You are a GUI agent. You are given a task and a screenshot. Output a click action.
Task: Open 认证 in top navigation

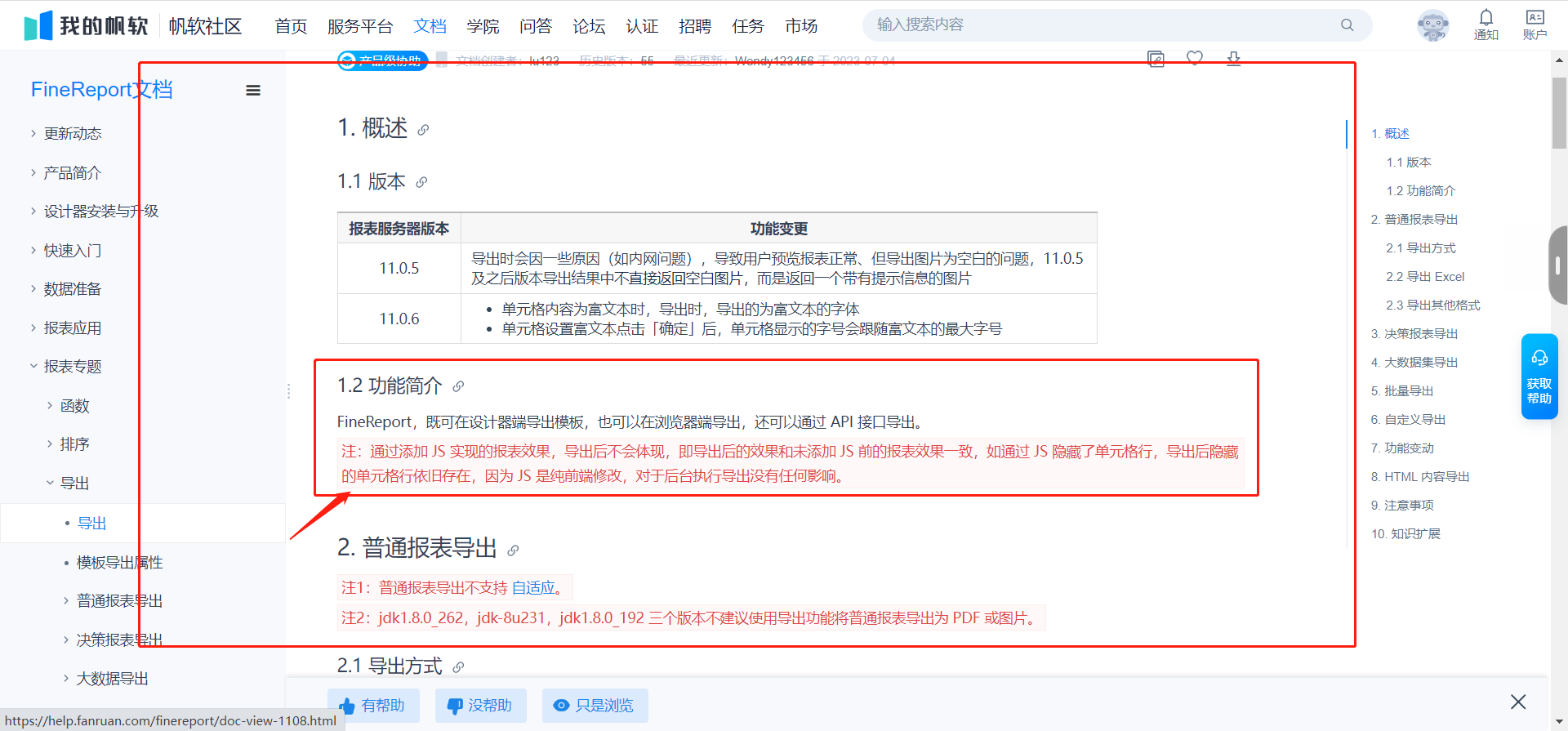click(642, 26)
